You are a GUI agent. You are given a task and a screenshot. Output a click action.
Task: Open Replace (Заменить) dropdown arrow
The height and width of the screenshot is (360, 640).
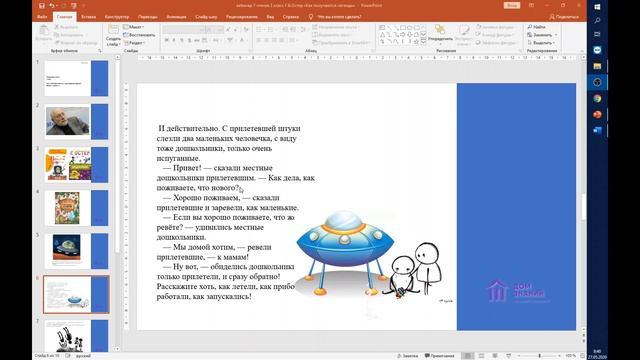click(556, 35)
